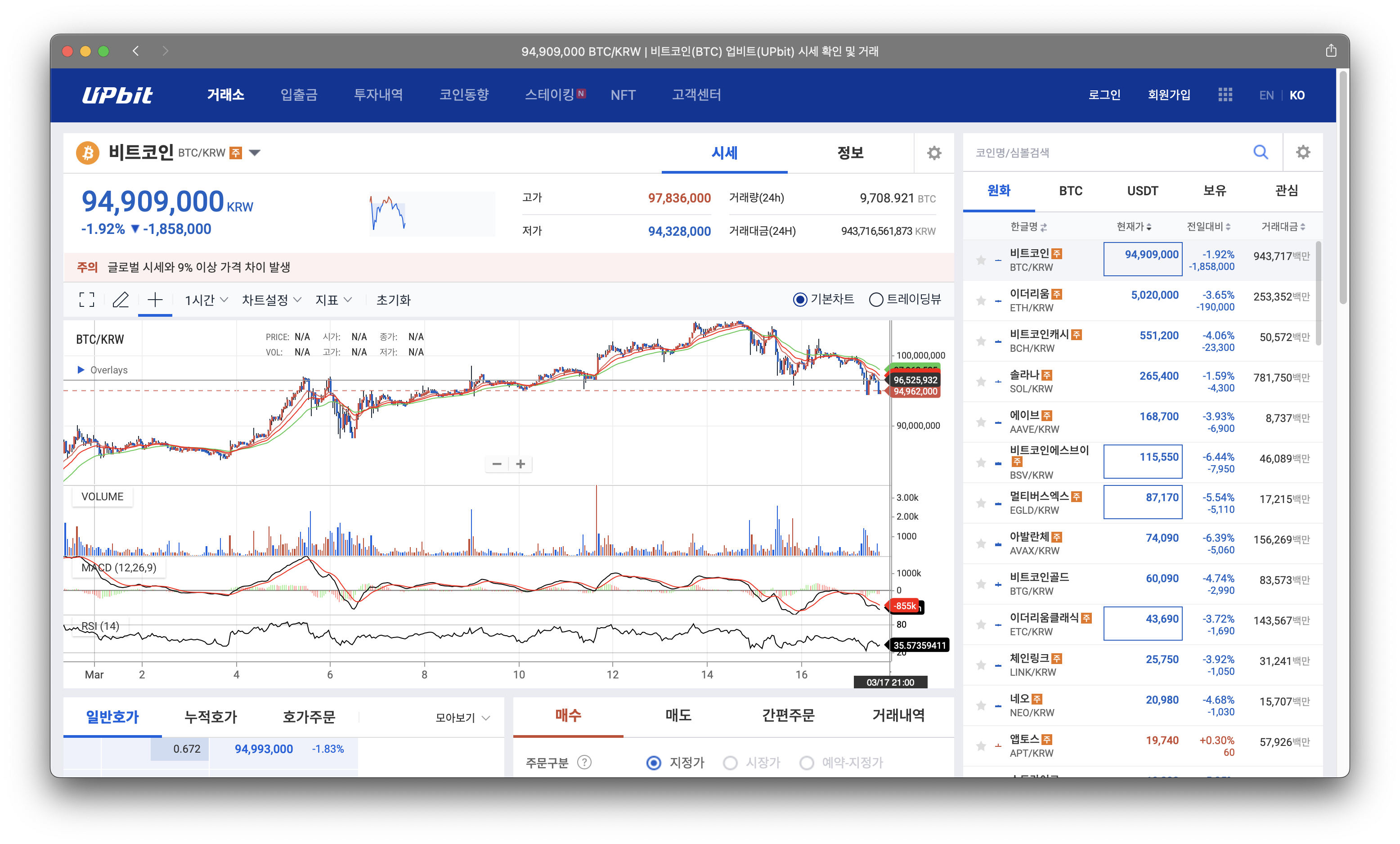Open the 입출금 menu

[299, 95]
